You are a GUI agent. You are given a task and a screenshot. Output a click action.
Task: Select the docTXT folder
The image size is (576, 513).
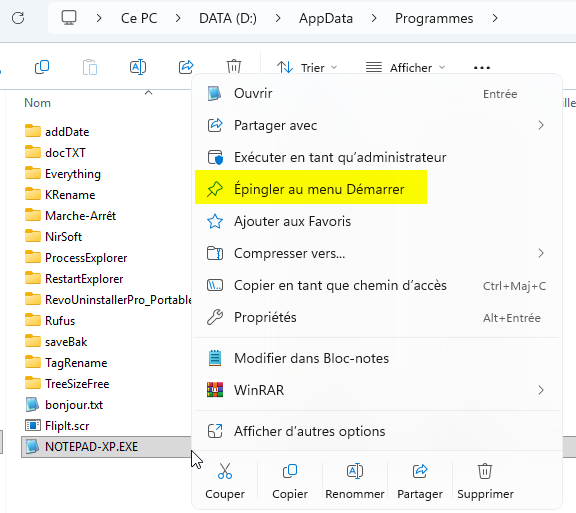click(55, 153)
